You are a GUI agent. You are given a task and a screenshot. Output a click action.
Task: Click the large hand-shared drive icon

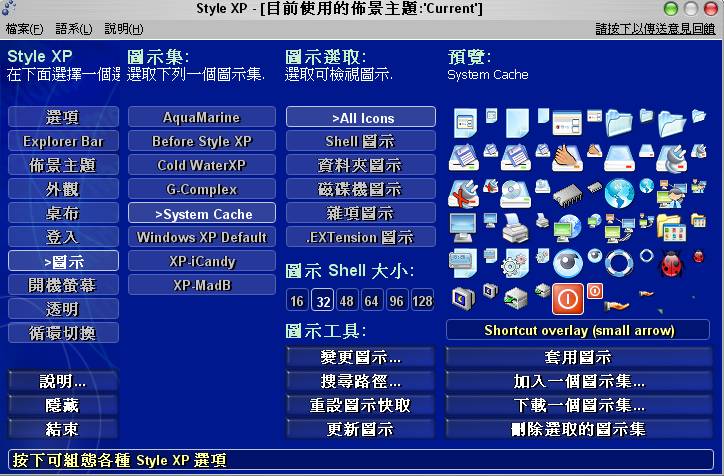coord(567,158)
